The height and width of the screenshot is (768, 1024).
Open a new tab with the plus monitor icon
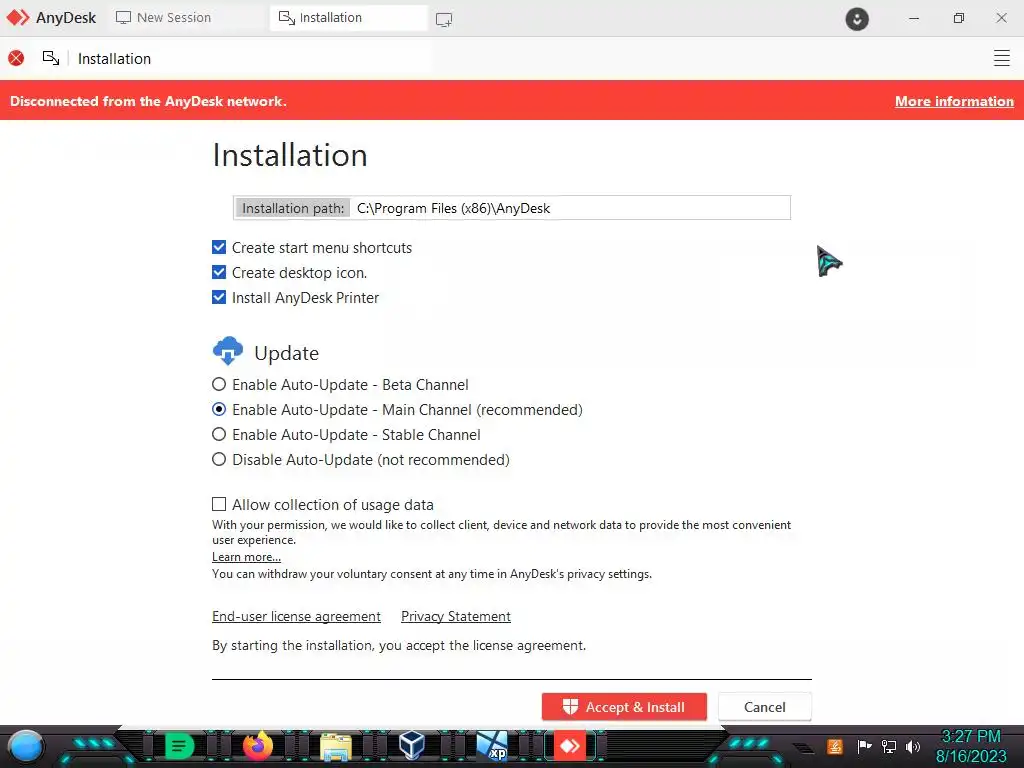point(444,20)
